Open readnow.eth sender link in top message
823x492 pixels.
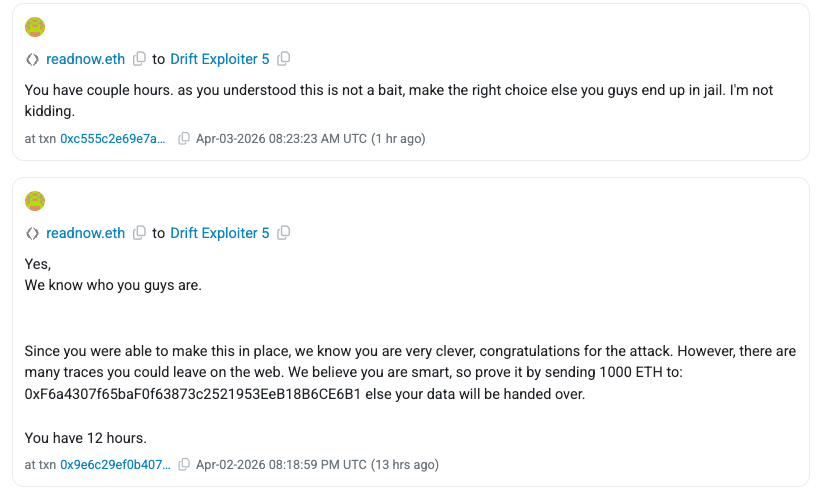coord(86,59)
